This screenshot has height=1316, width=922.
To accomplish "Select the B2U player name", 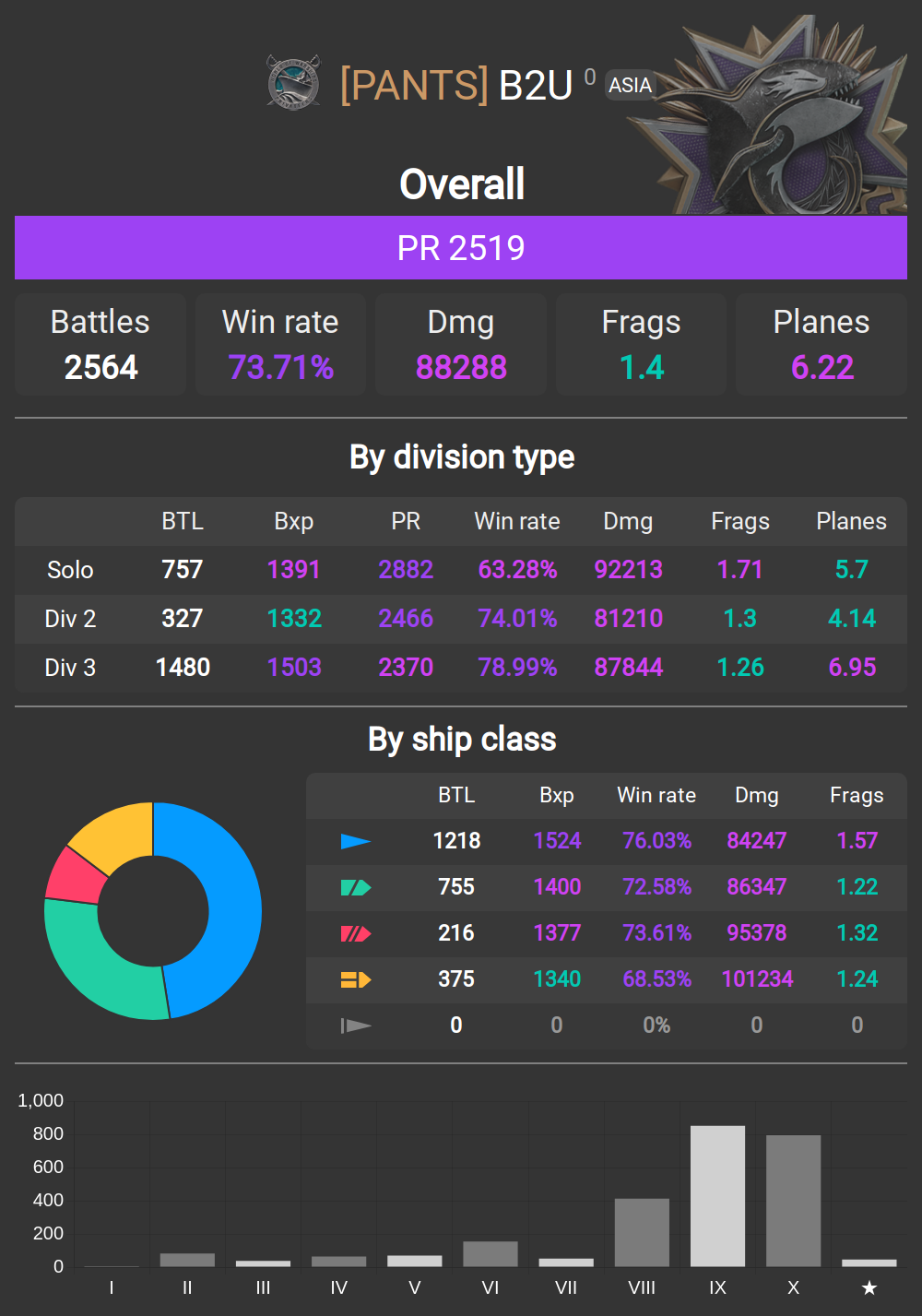I will pos(536,85).
